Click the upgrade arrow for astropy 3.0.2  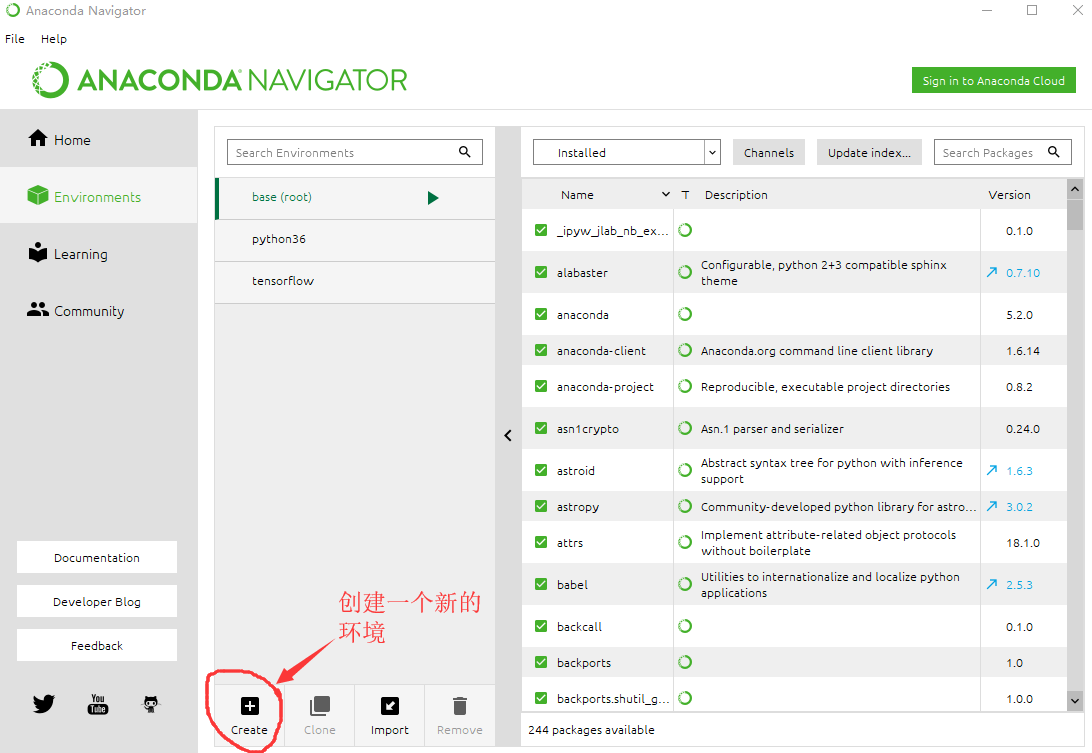click(x=992, y=506)
